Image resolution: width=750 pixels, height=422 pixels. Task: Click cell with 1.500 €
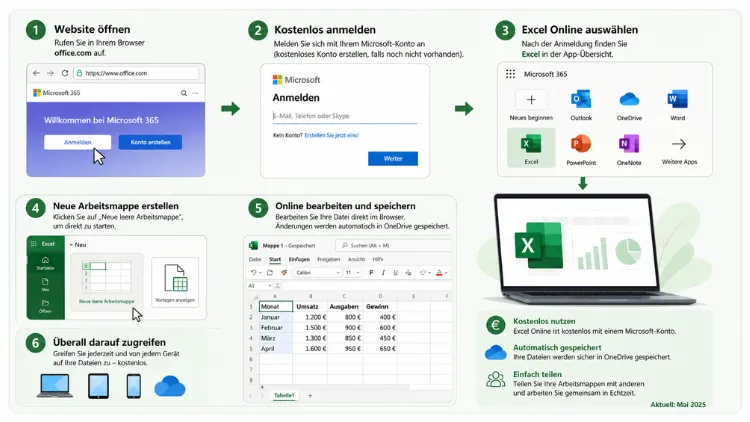pos(310,328)
